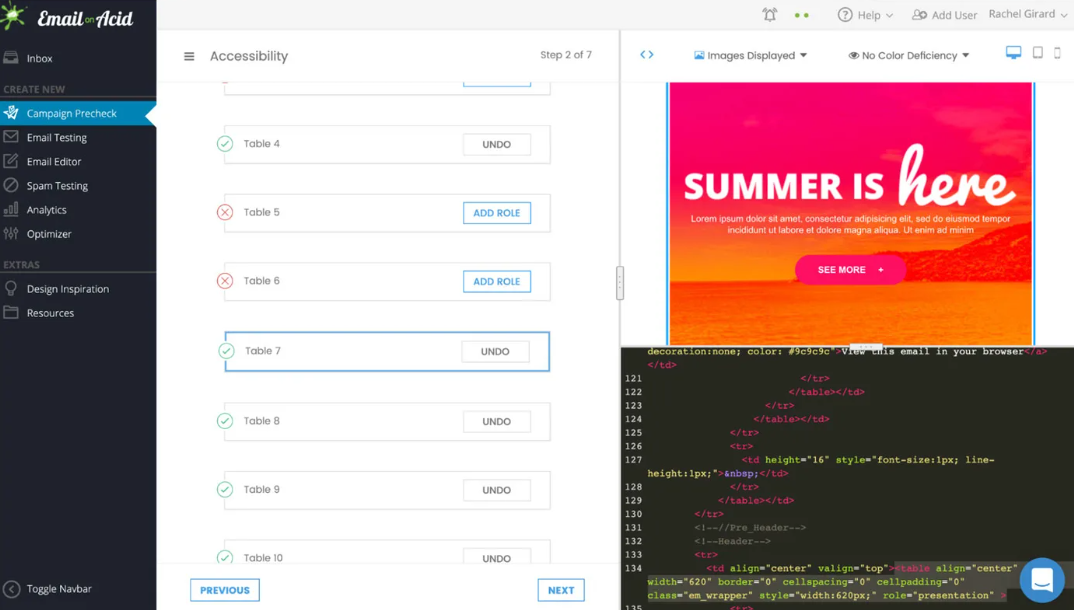Open the No Color Deficiency dropdown
1074x610 pixels.
[908, 55]
